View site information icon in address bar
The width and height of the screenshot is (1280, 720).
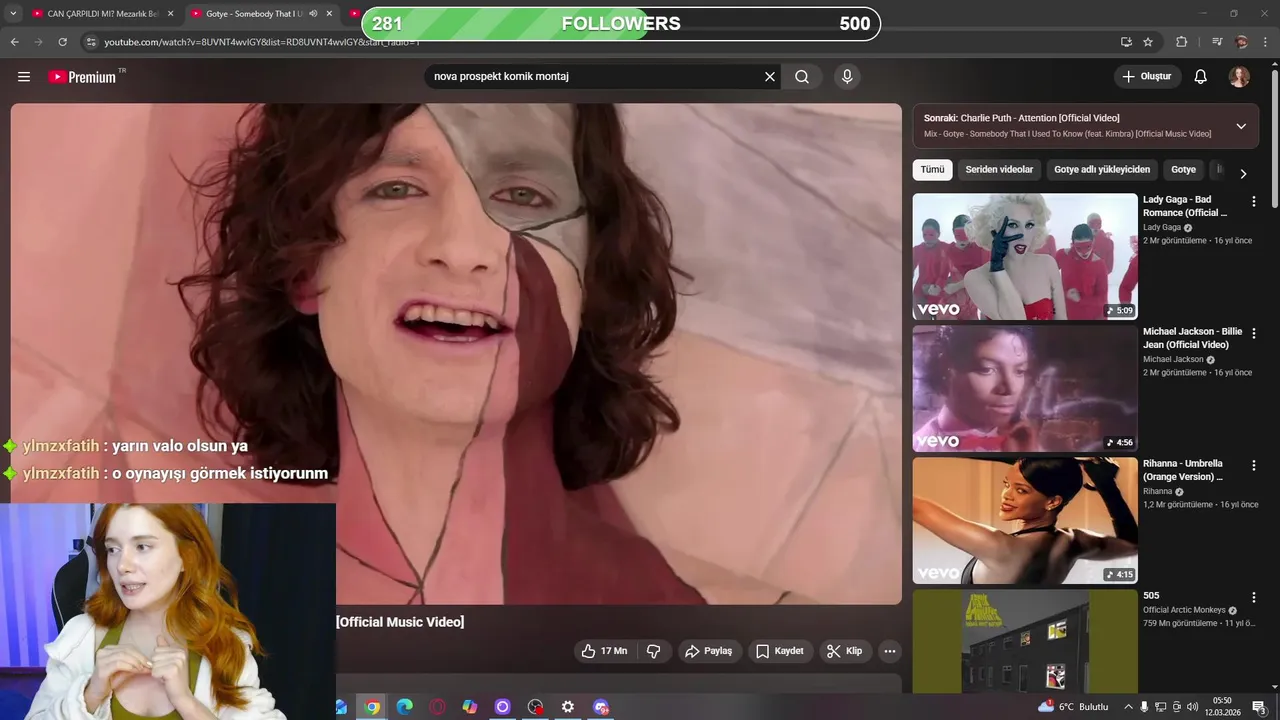91,42
